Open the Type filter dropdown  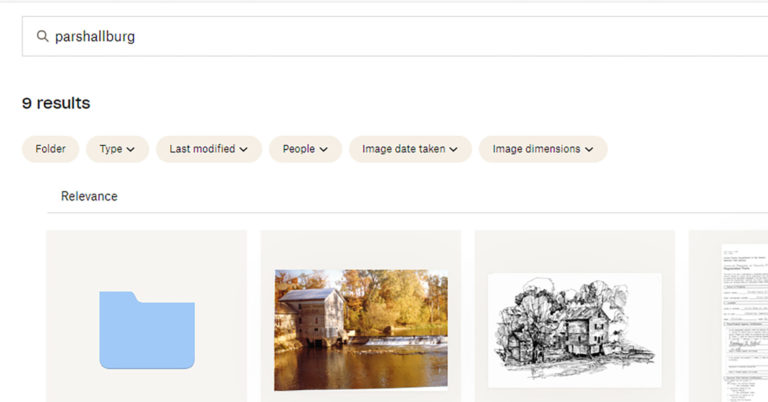pos(117,149)
